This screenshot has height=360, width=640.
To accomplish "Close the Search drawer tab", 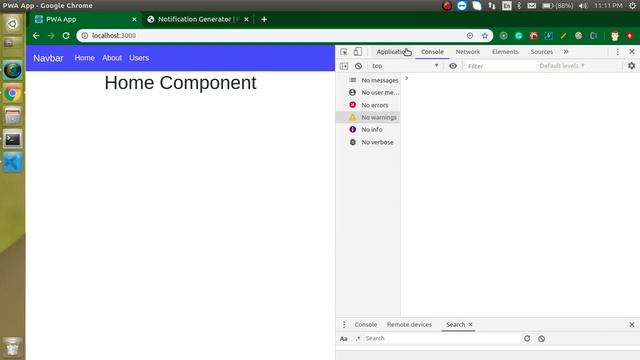I will 470,324.
